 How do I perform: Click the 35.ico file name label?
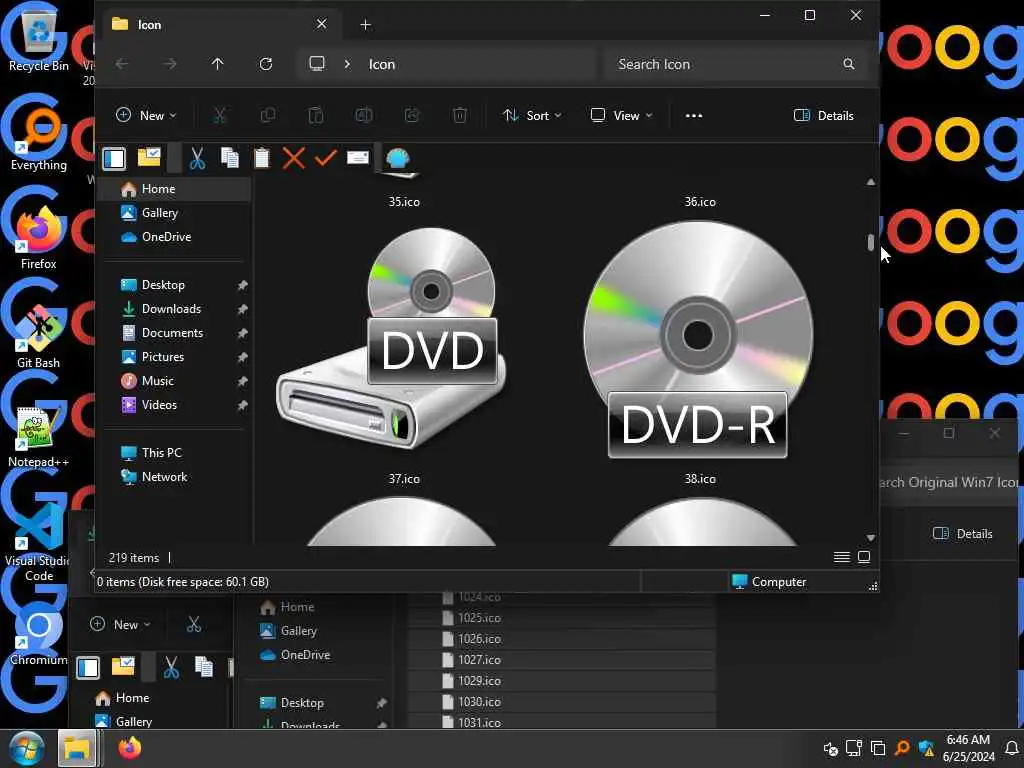[404, 202]
